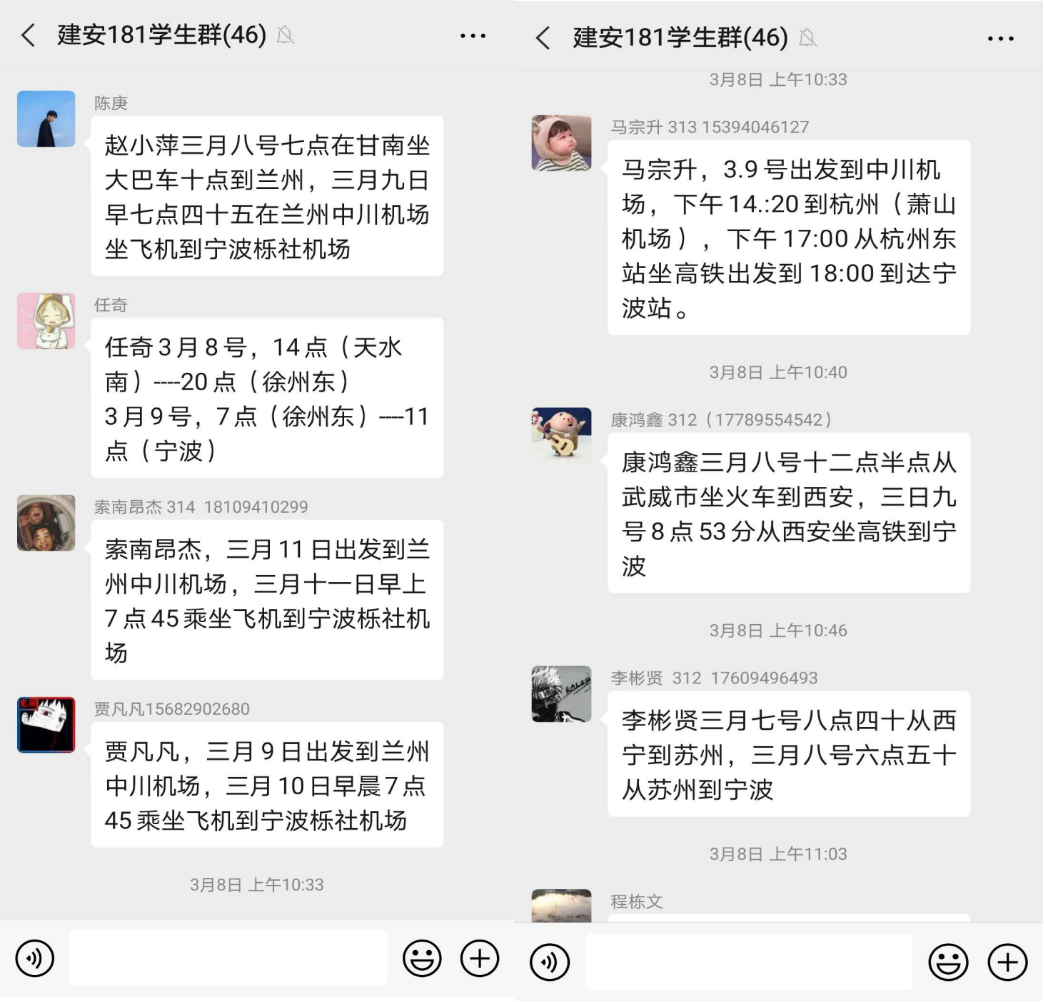The width and height of the screenshot is (1044, 1002).
Task: Open 马宗升's baby photo avatar
Action: 561,143
